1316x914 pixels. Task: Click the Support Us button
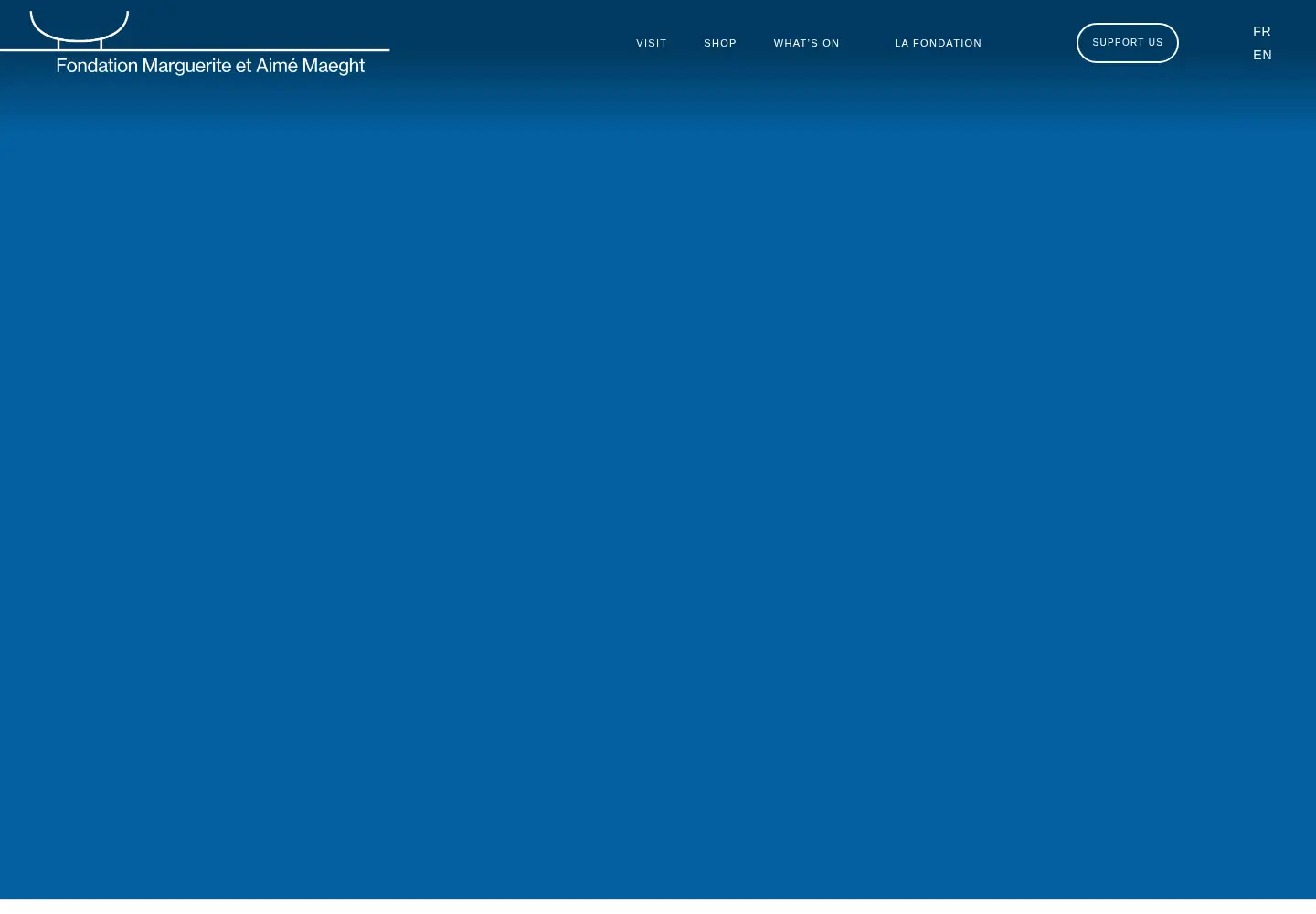(1128, 43)
